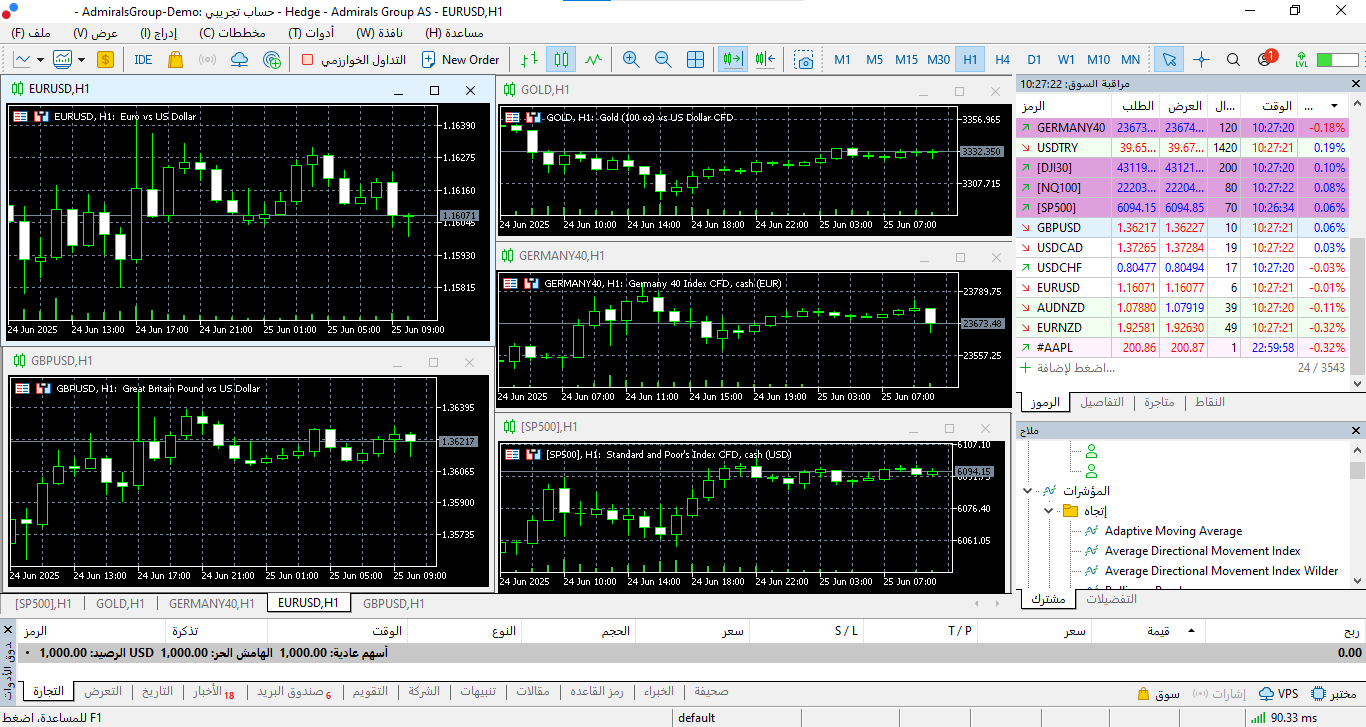Click the Navigator scrollbar down arrow

click(x=1357, y=582)
